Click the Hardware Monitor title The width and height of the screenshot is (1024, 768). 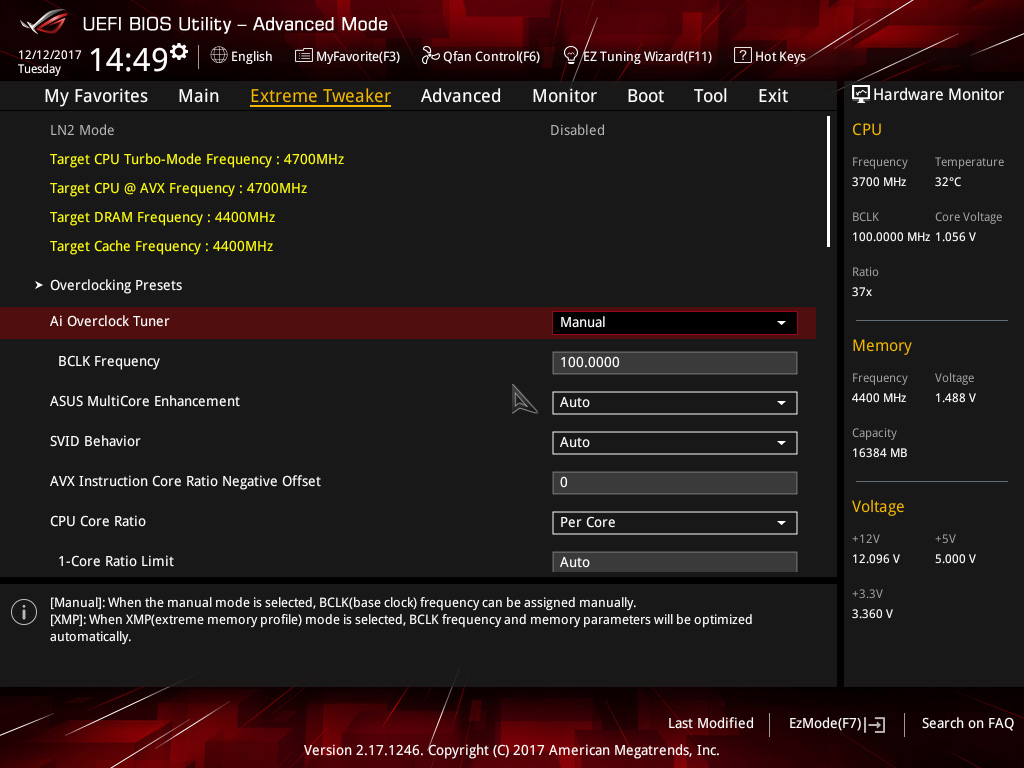938,95
